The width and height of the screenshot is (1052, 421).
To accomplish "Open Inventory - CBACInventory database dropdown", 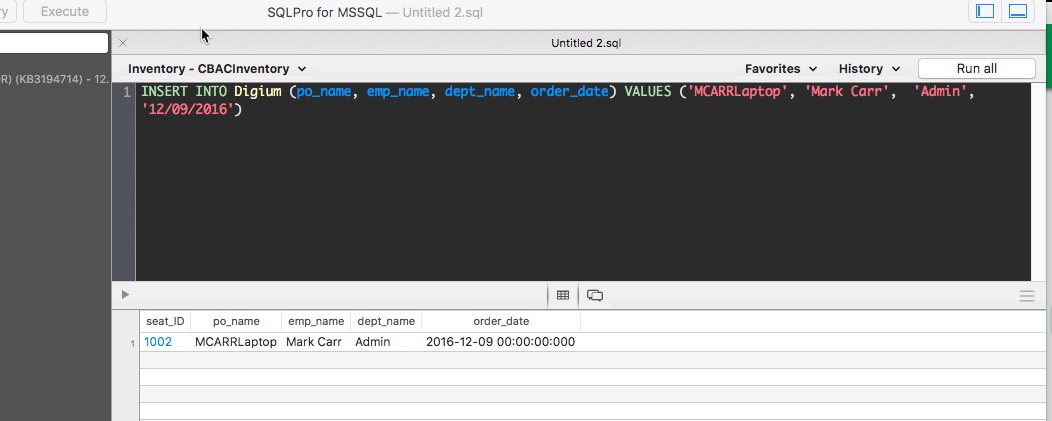I will (217, 68).
